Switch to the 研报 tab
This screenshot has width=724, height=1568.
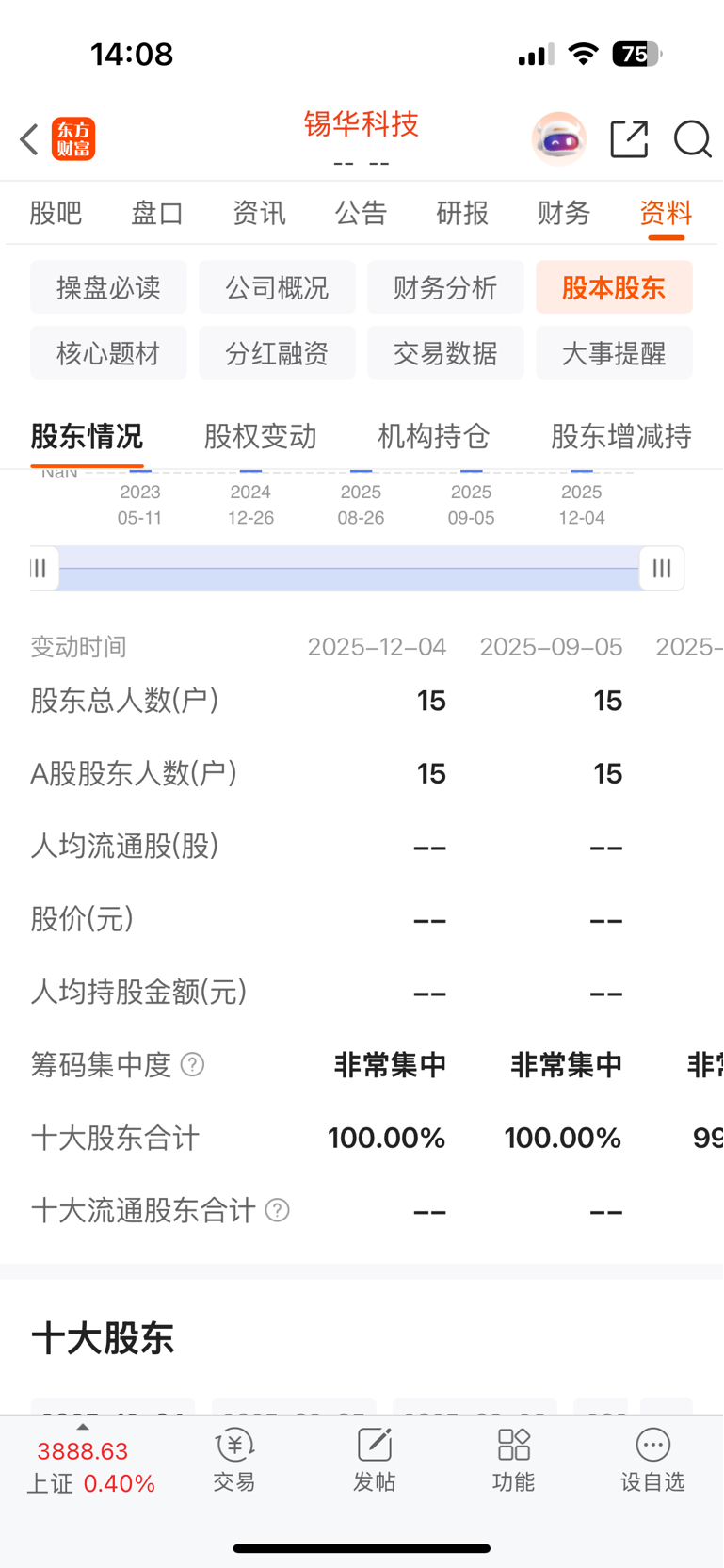[x=462, y=213]
